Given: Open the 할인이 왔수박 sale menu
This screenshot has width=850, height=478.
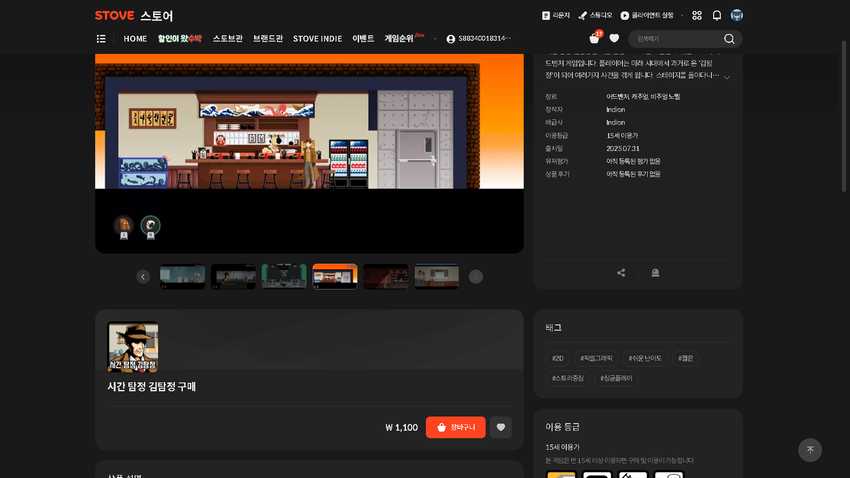Looking at the screenshot, I should (179, 38).
